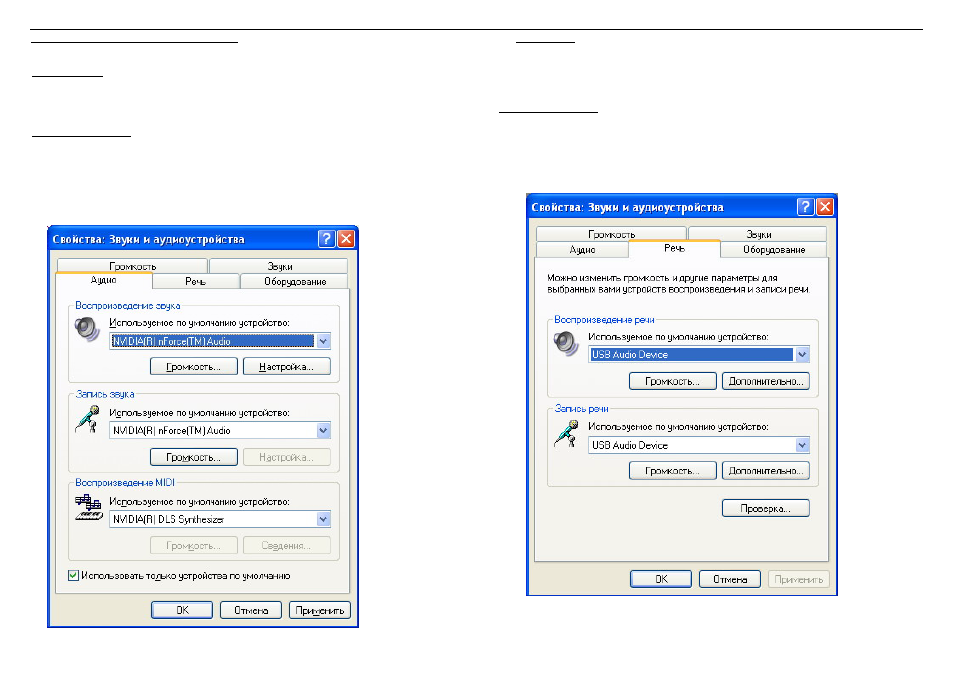954x674 pixels.
Task: Select Аудио tab in left dialog
Action: pyautogui.click(x=103, y=280)
